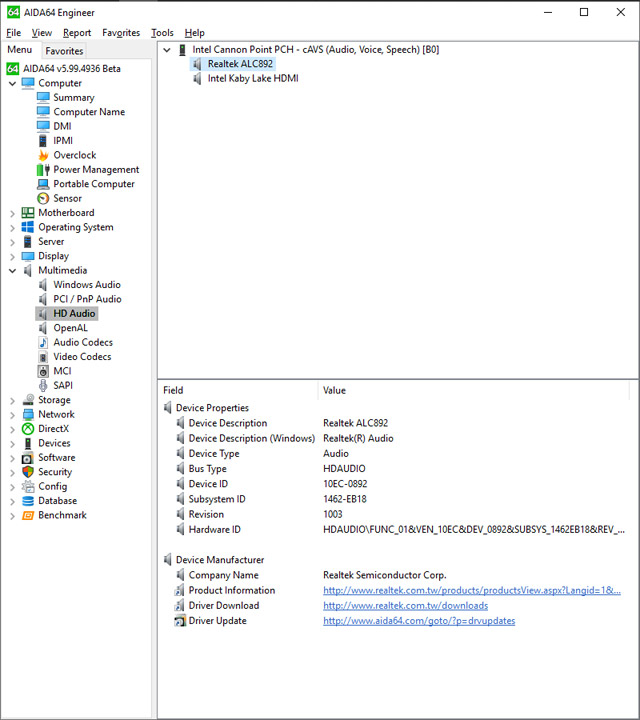The width and height of the screenshot is (640, 720).
Task: Expand the Operating System node
Action: point(12,228)
